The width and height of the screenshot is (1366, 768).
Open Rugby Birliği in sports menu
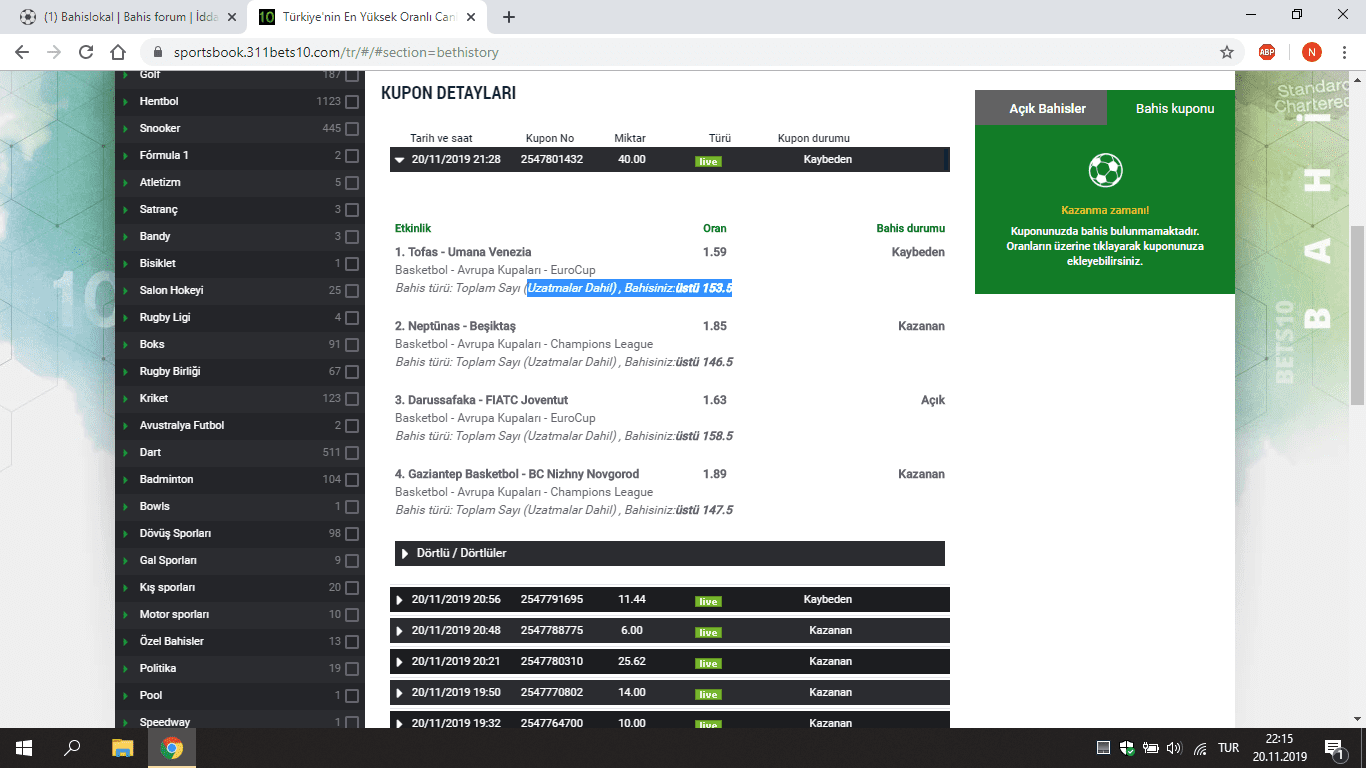(170, 371)
